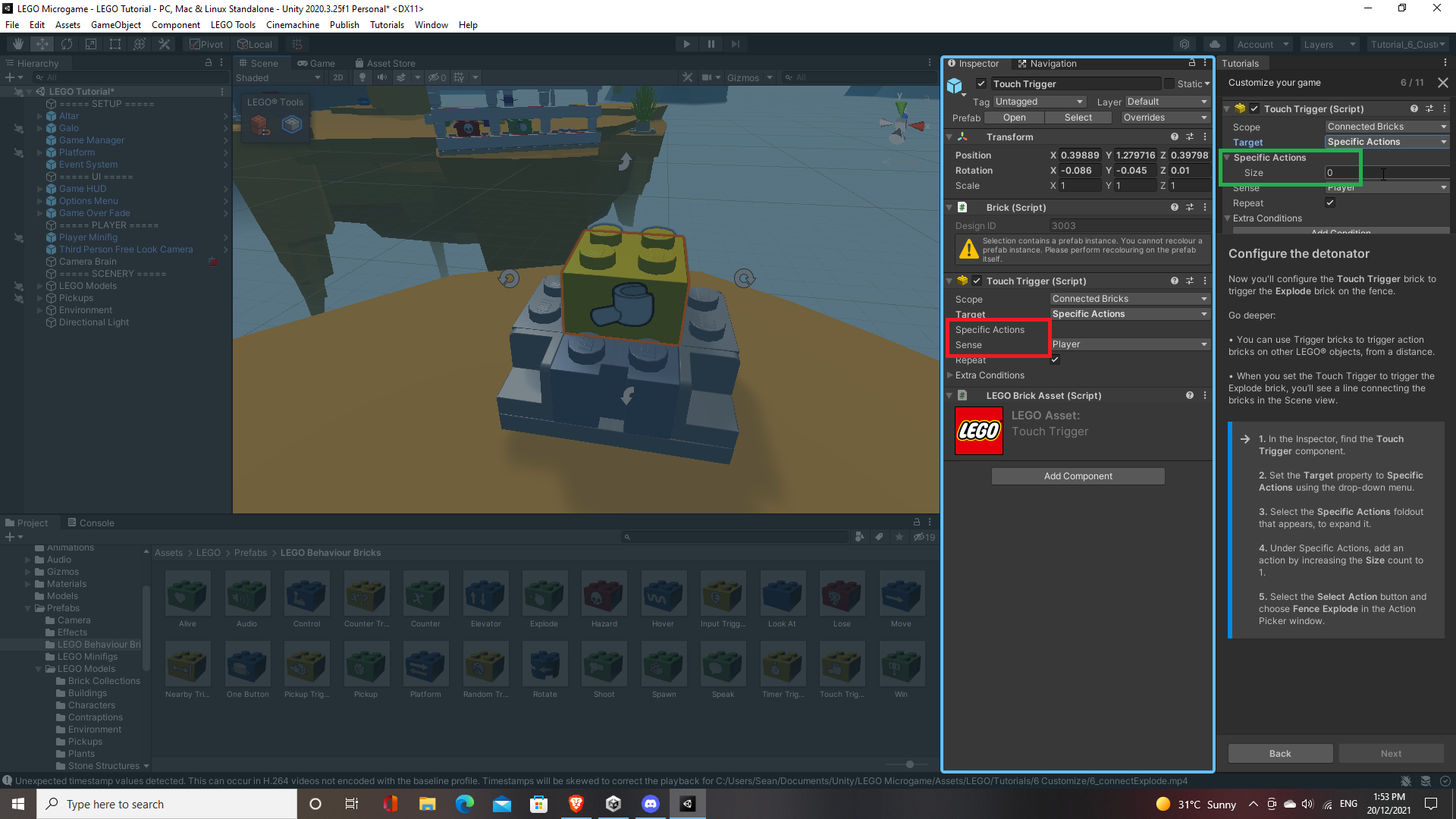Click connectivity tool in LEGO Tools overlay
1456x819 pixels.
(292, 124)
